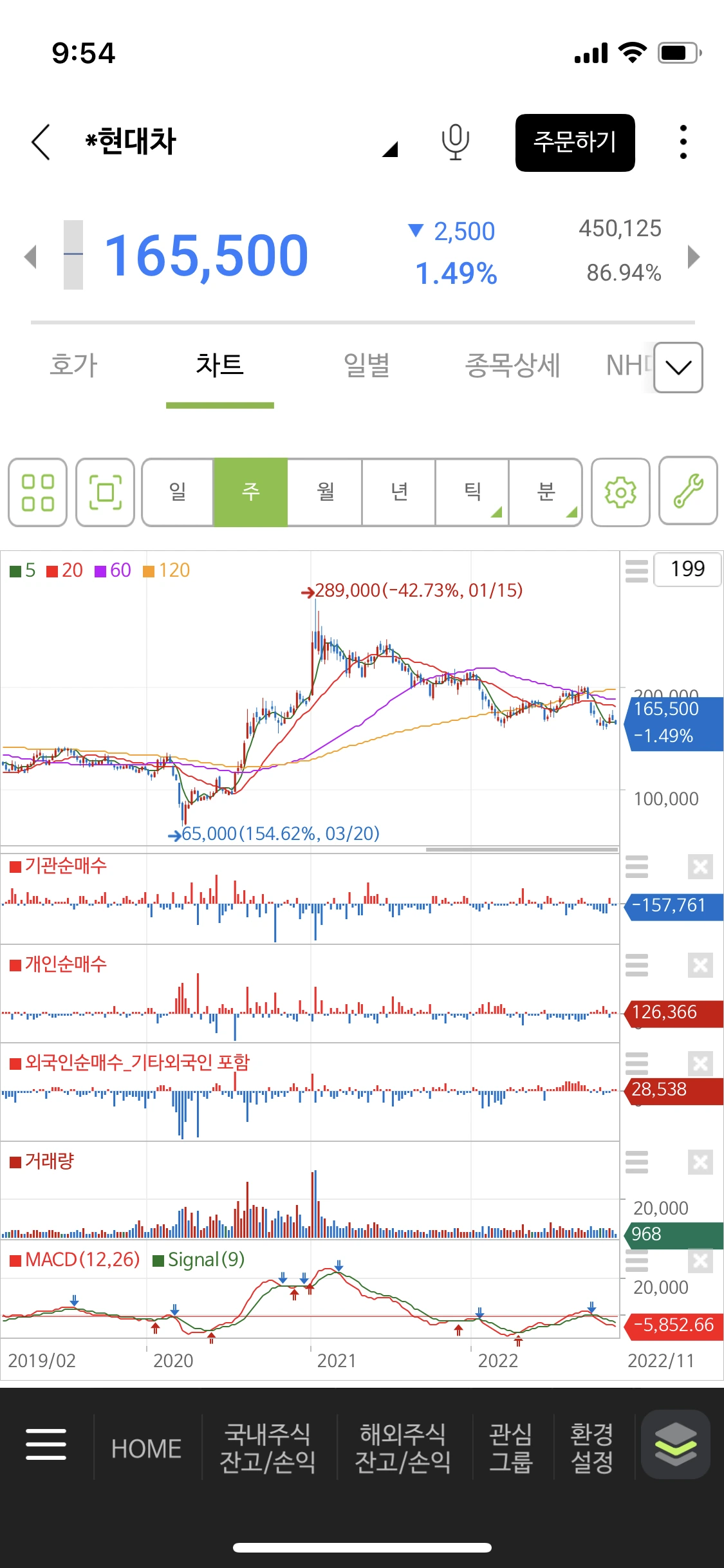Tap the Signal(9) legend label

pos(199,1260)
